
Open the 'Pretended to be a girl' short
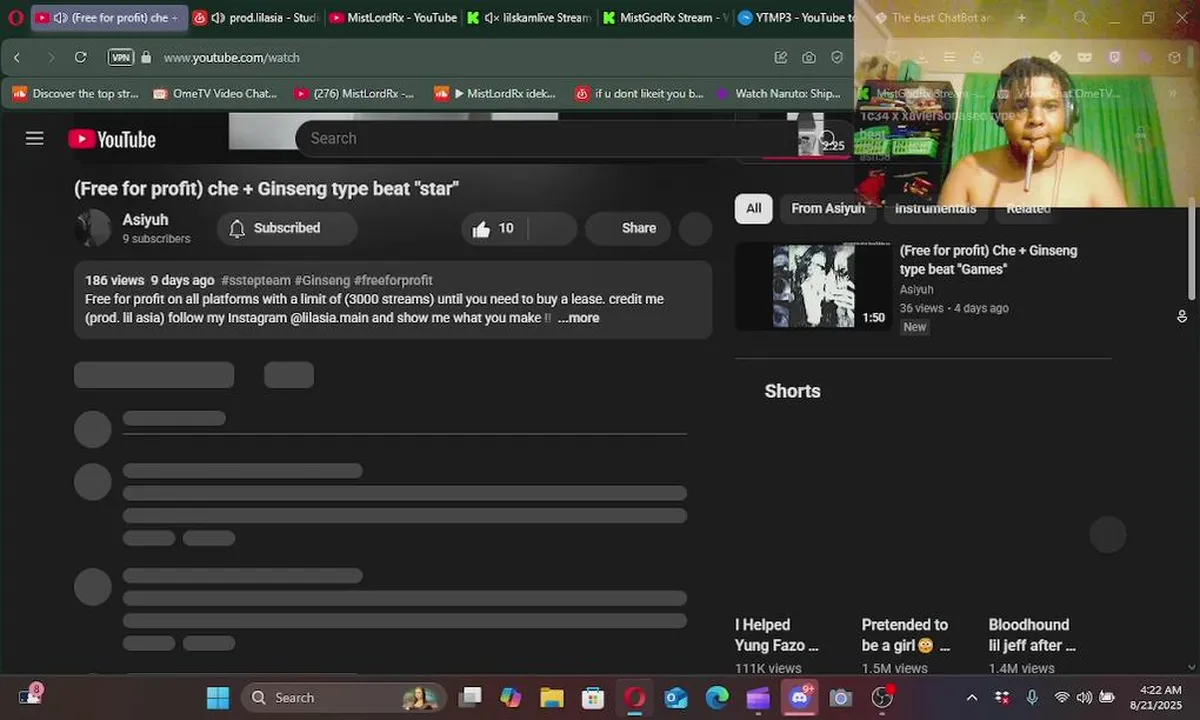point(906,635)
